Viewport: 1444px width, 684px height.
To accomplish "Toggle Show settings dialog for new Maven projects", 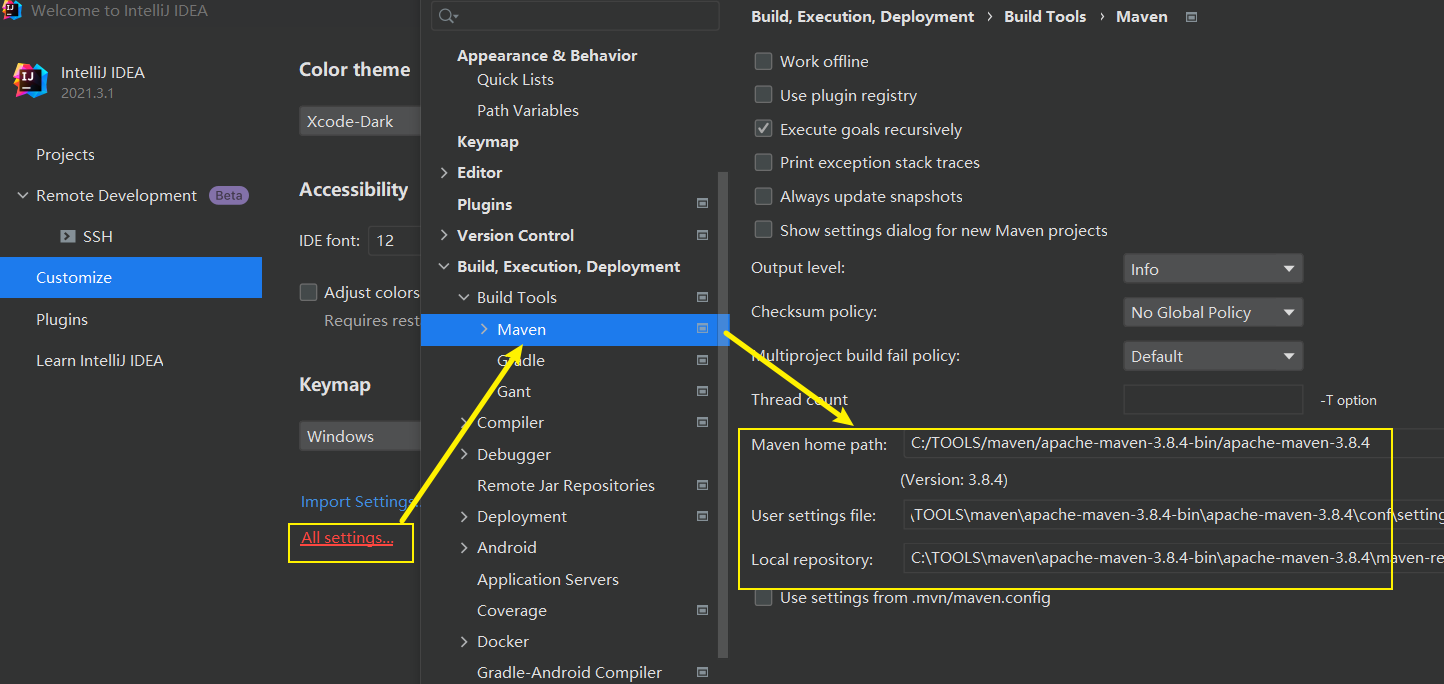I will [763, 230].
